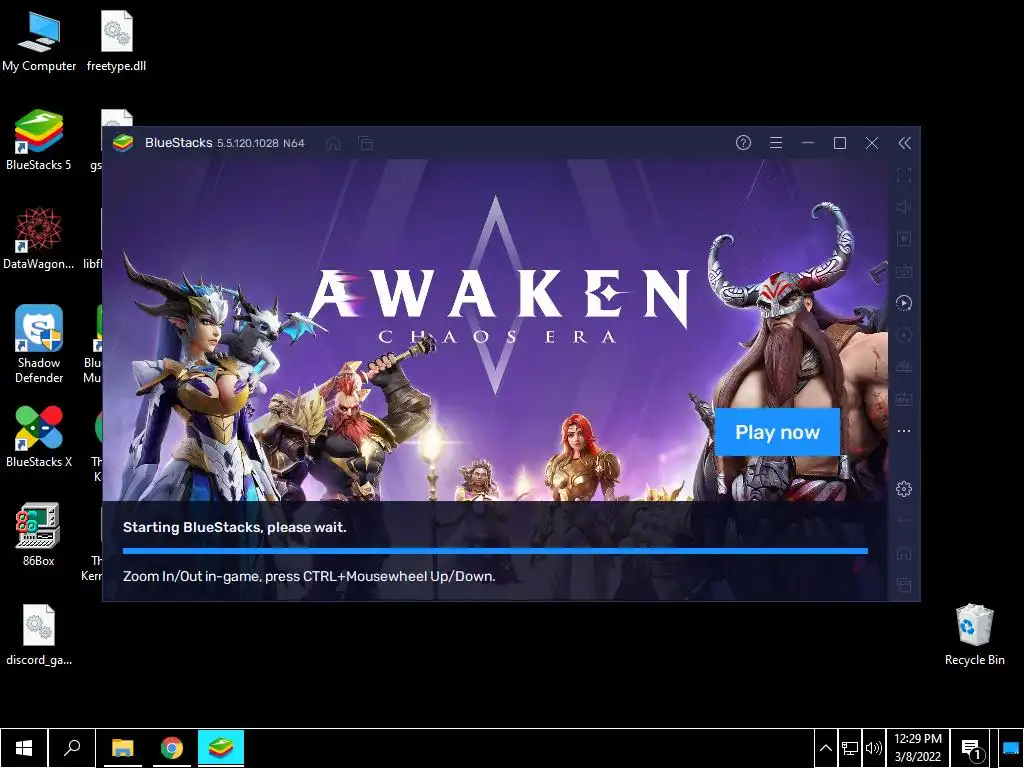Open the Windows Start menu
The height and width of the screenshot is (768, 1024).
point(24,748)
